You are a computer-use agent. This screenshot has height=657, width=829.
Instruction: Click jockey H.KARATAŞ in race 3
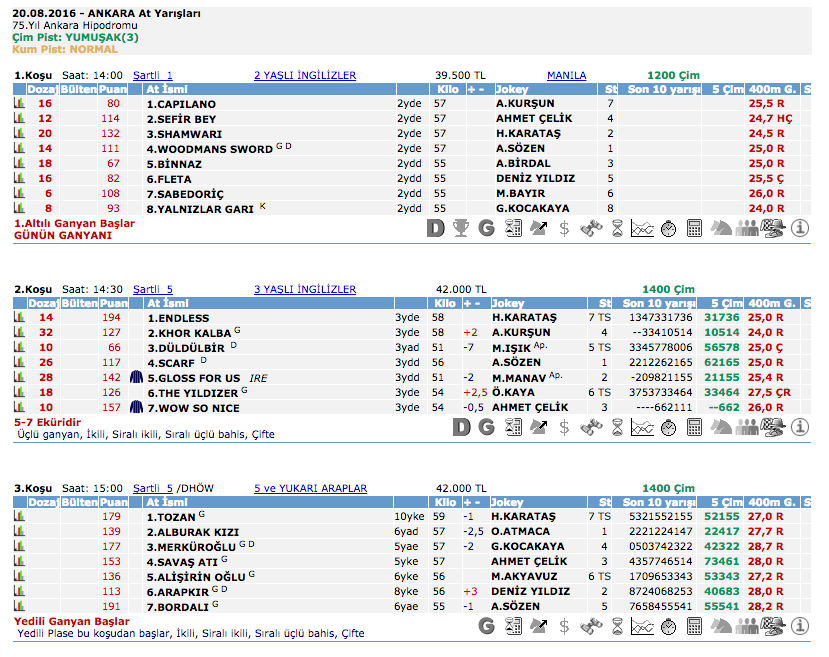coord(524,517)
